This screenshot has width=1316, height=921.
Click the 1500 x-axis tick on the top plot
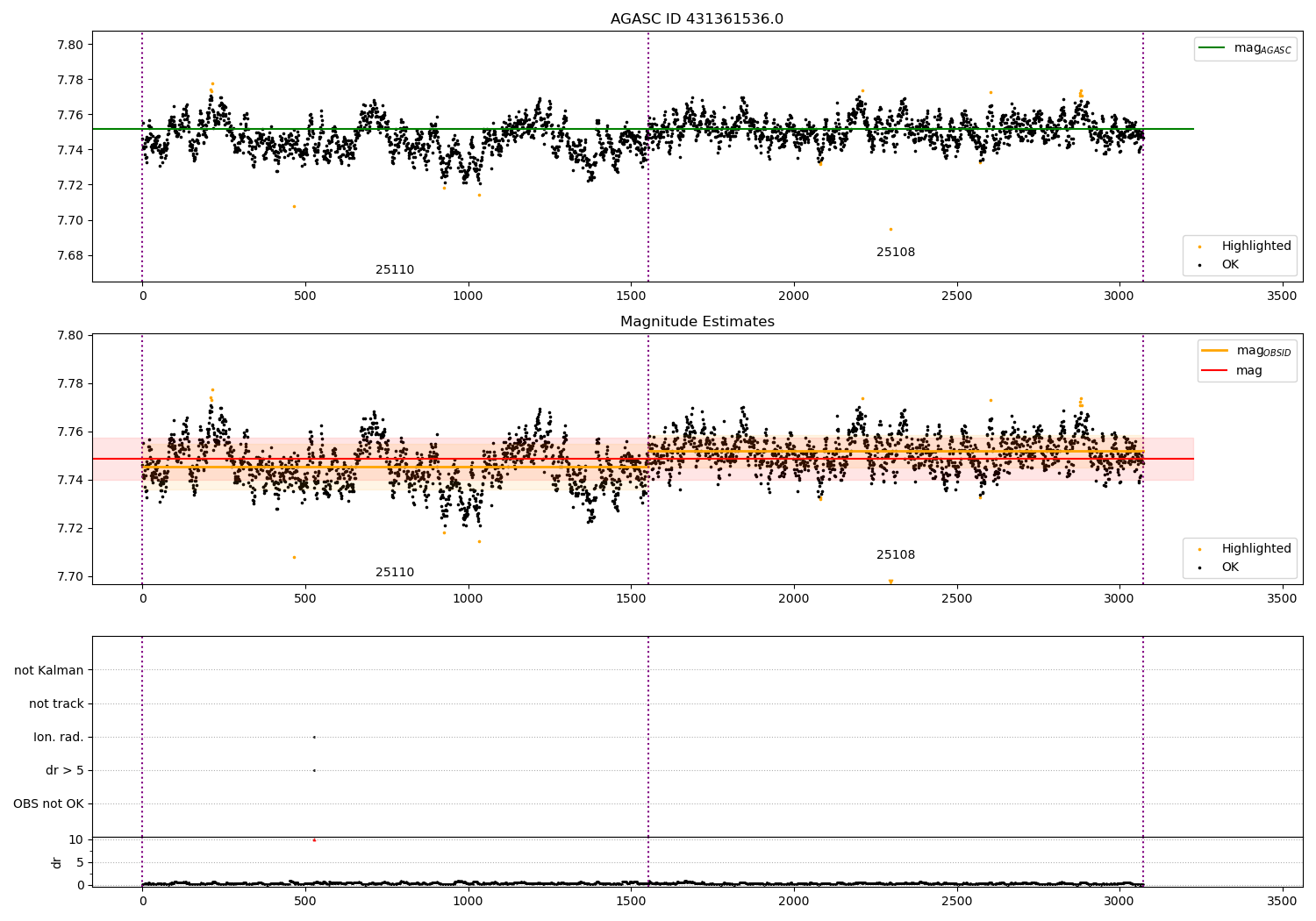click(x=631, y=296)
